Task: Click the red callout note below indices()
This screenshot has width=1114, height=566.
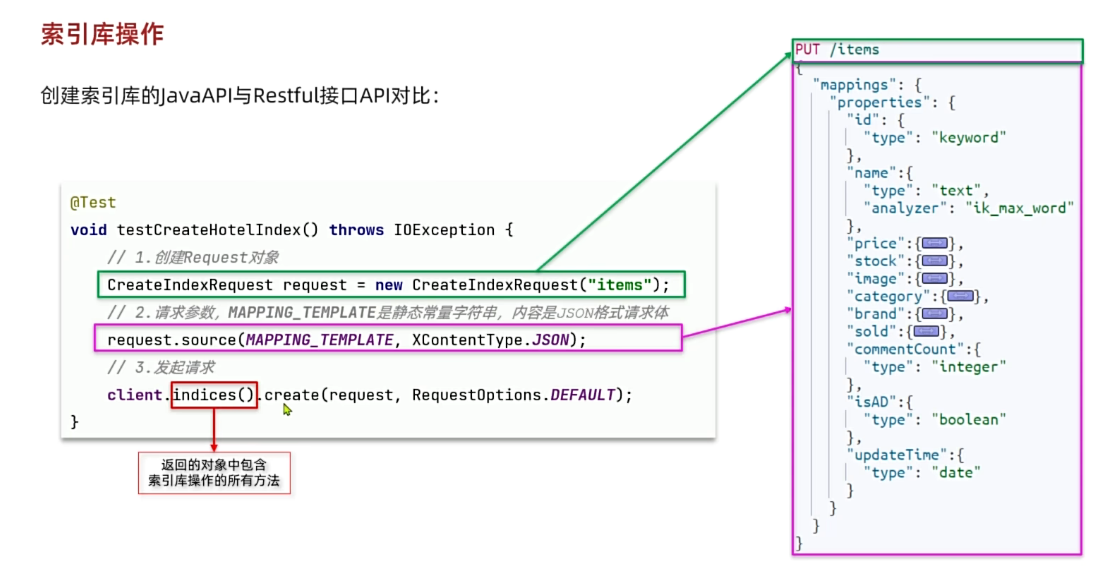Action: coord(213,473)
